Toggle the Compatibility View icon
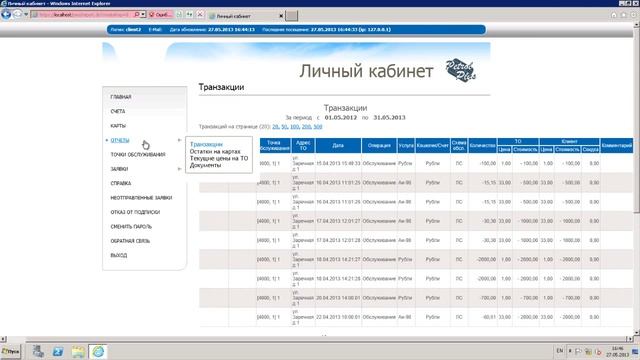 (179, 15)
